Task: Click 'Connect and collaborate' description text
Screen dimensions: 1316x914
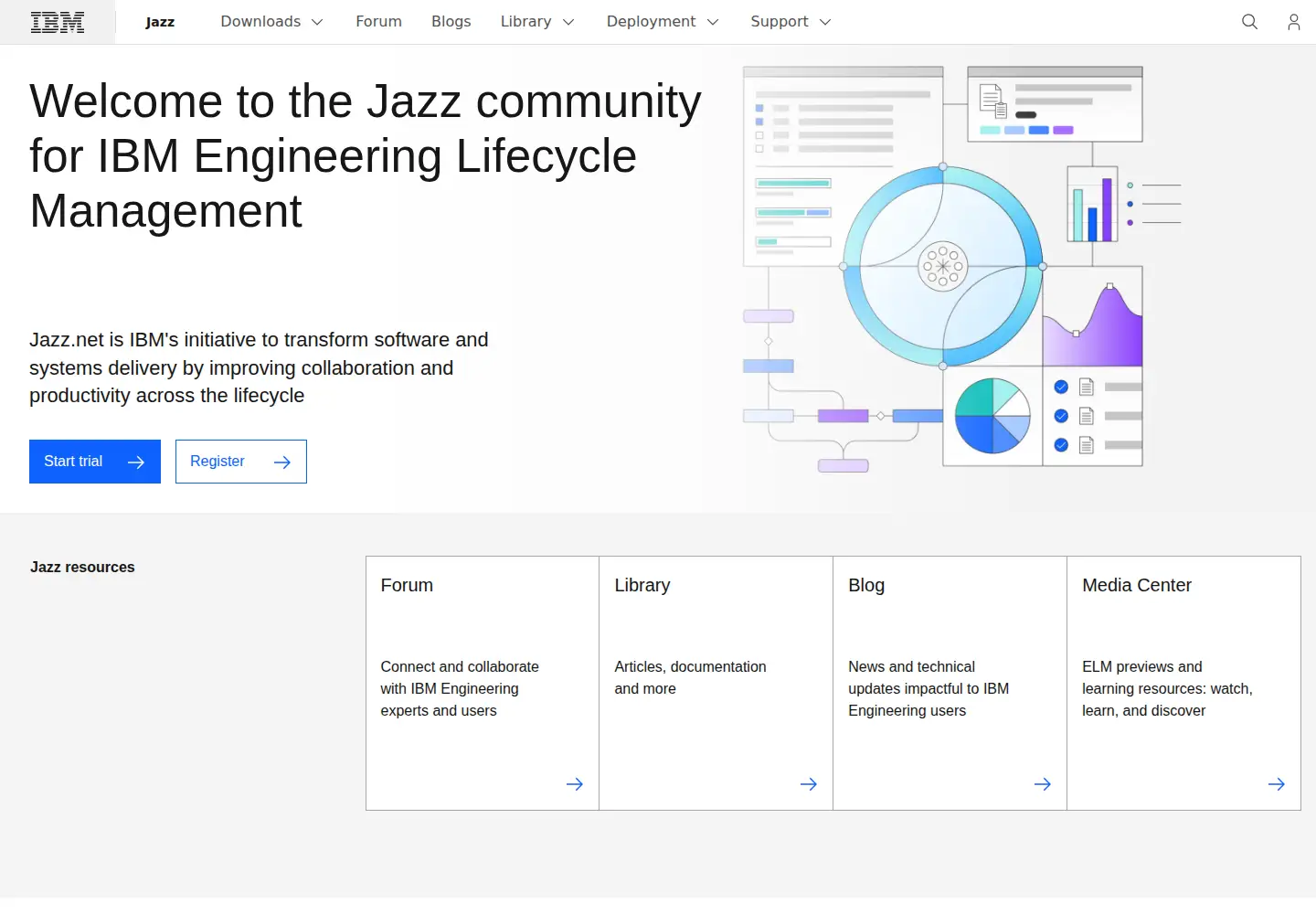Action: [x=460, y=688]
